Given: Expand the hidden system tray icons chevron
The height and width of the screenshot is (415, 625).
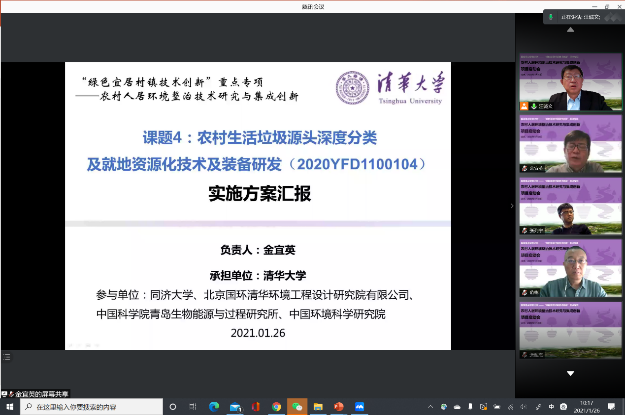Looking at the screenshot, I should click(430, 407).
